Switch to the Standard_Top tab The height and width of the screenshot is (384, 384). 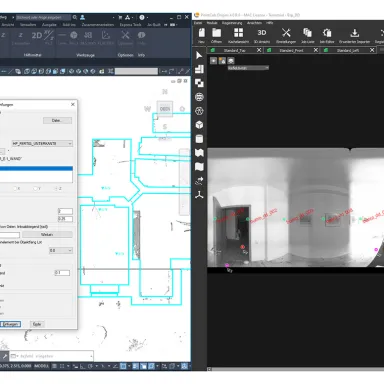pyautogui.click(x=234, y=50)
